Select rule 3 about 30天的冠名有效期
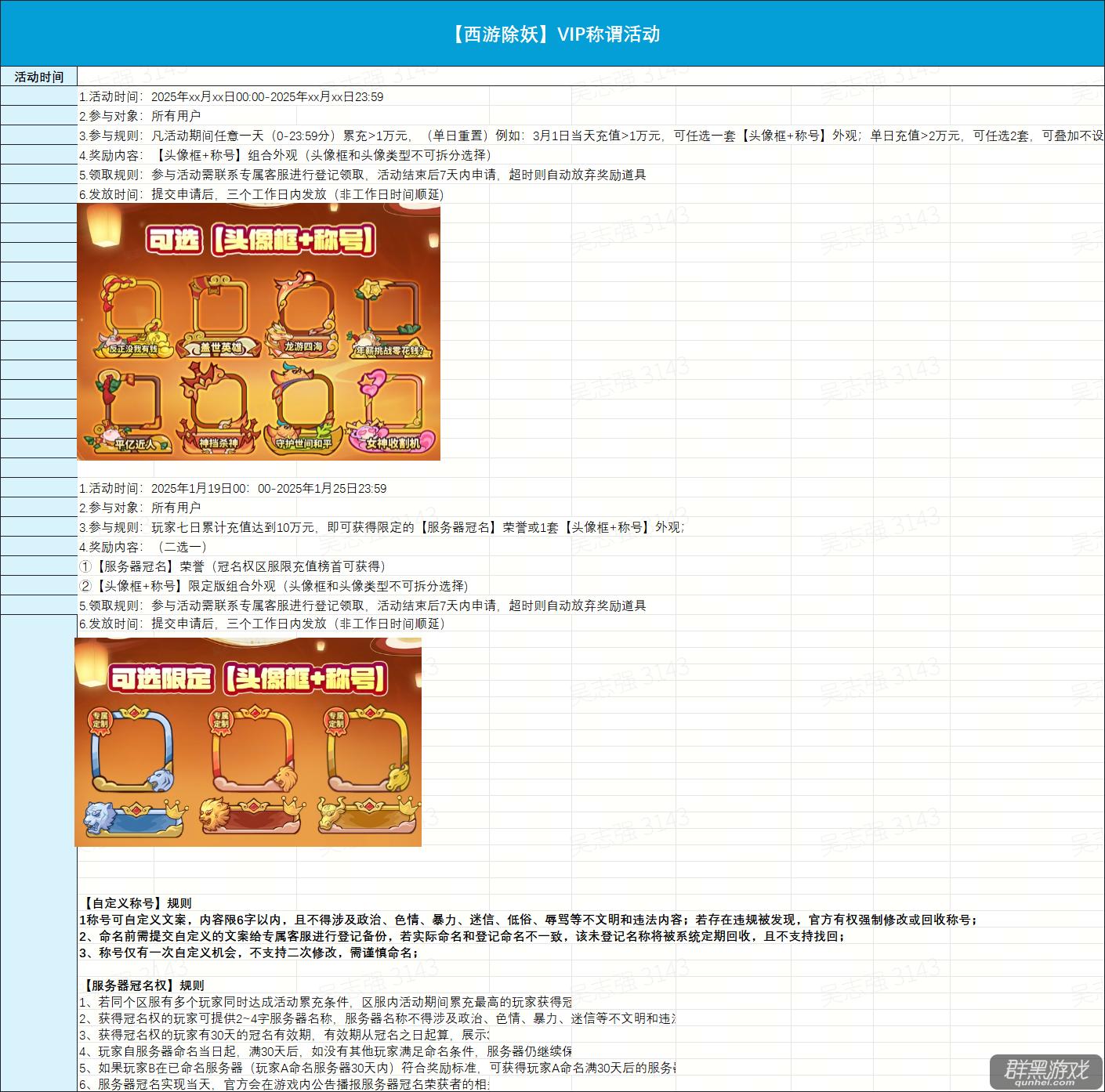The image size is (1105, 1092). pyautogui.click(x=284, y=1035)
